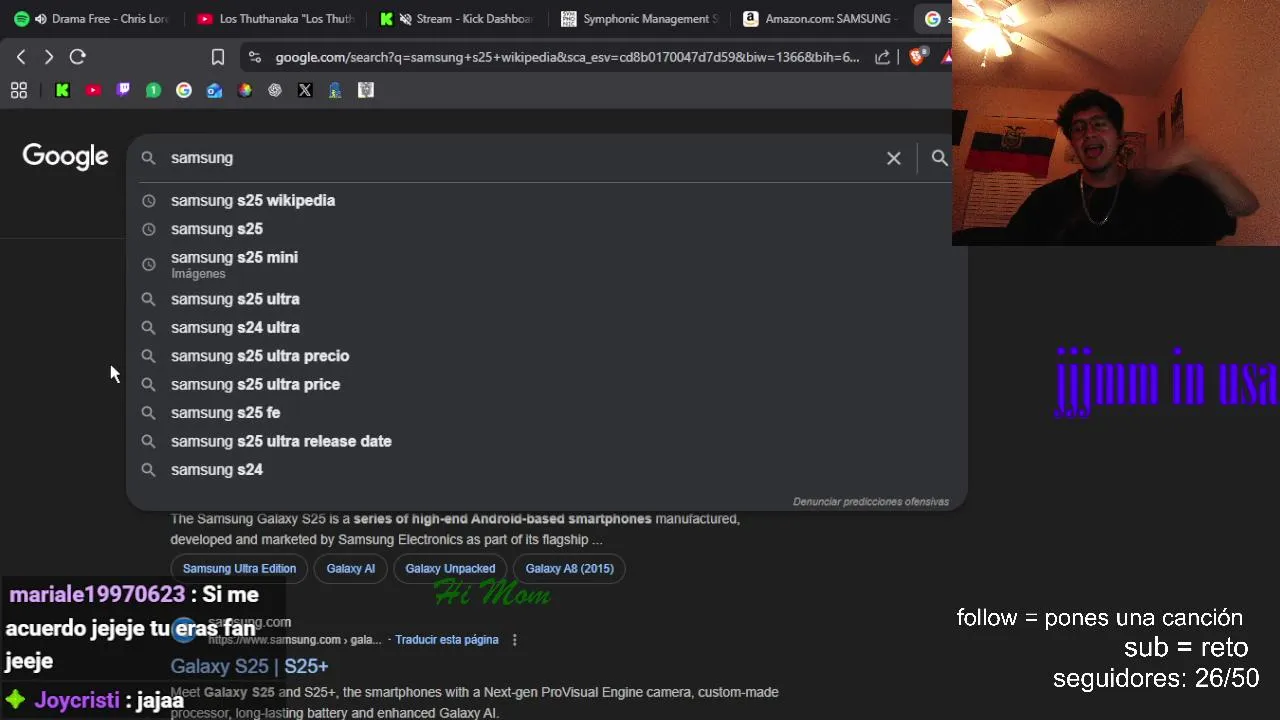This screenshot has height=720, width=1280.
Task: Open the ChatGPT bookmark icon
Action: coord(275,90)
